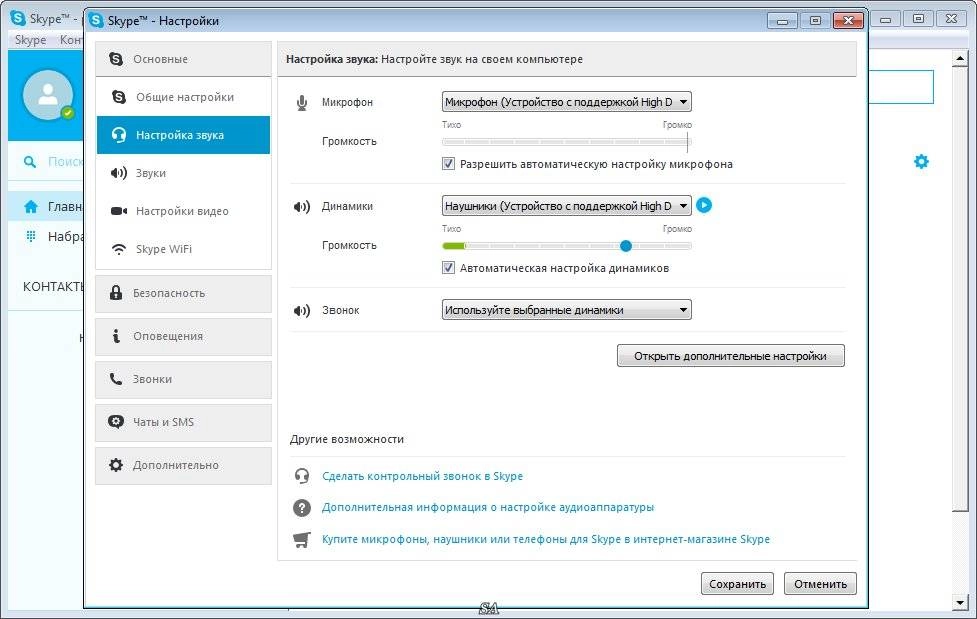The height and width of the screenshot is (619, 977).
Task: Click the question mark help icon
Action: (302, 507)
